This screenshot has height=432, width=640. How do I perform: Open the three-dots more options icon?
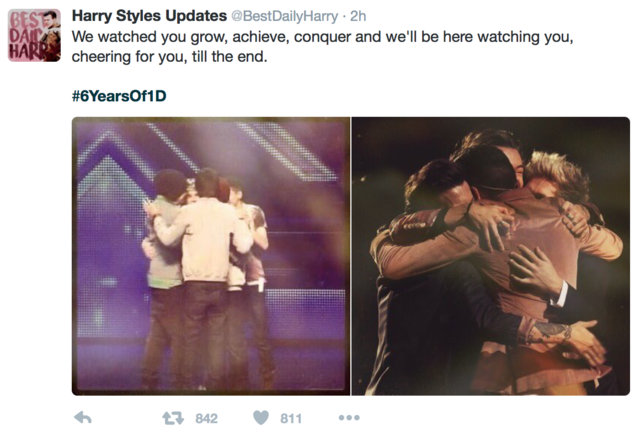click(x=349, y=417)
